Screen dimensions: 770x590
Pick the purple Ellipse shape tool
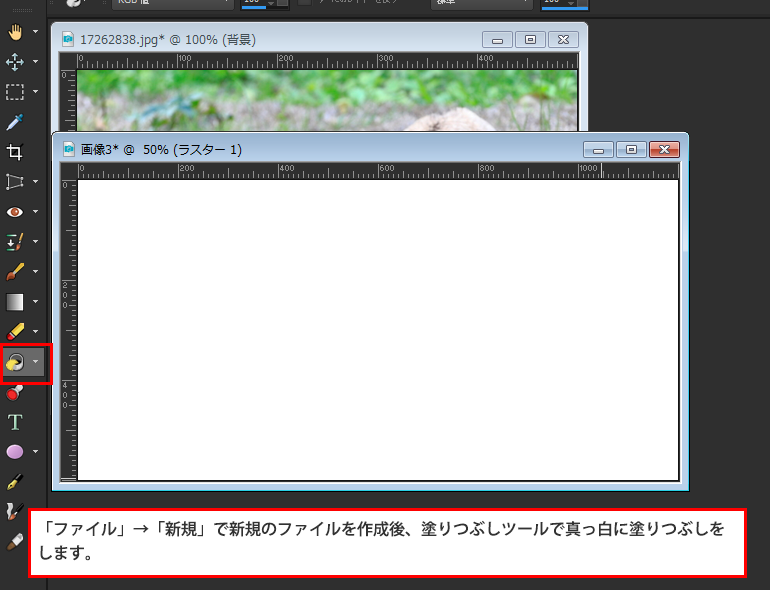15,451
